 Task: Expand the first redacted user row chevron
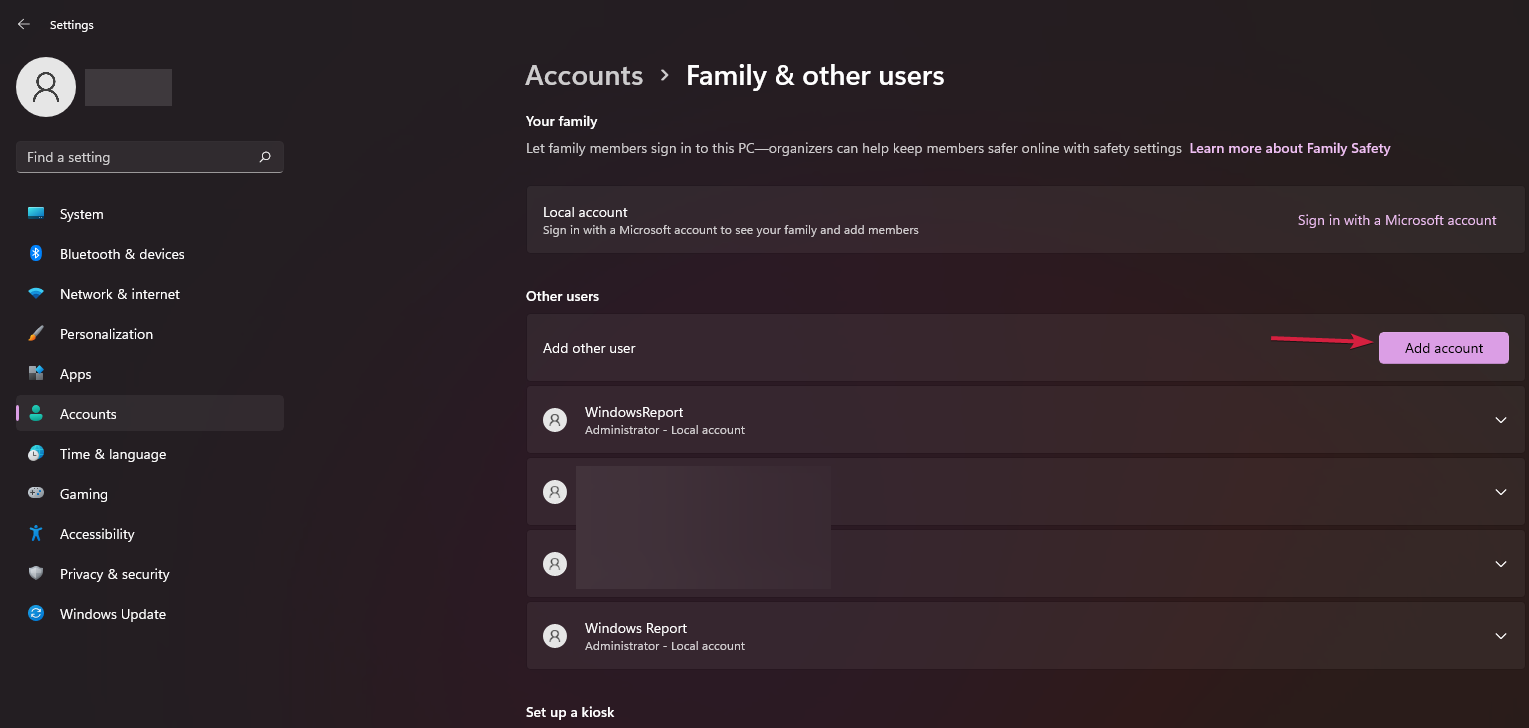[1500, 492]
